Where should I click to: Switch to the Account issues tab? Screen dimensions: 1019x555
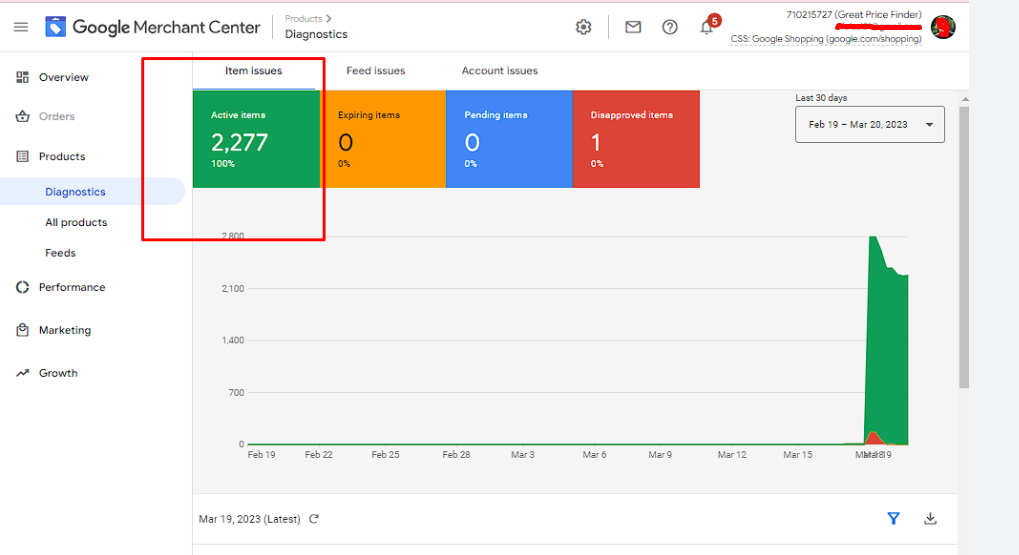500,71
